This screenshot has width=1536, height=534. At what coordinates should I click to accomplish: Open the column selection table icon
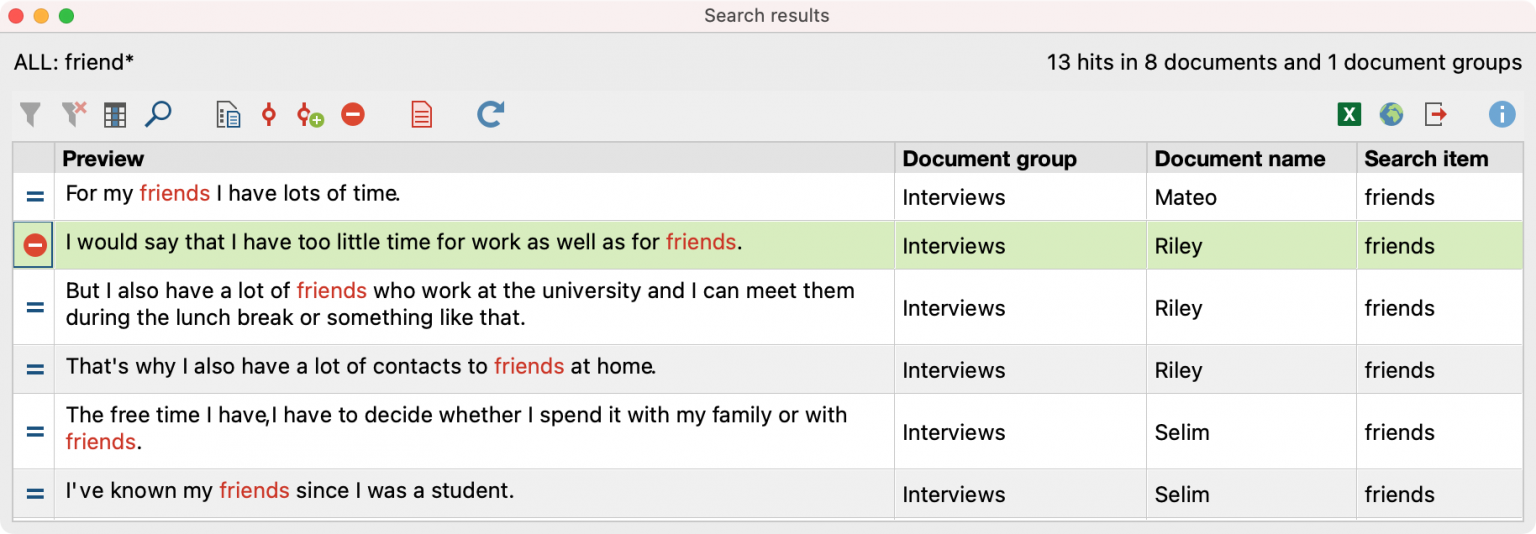click(115, 115)
